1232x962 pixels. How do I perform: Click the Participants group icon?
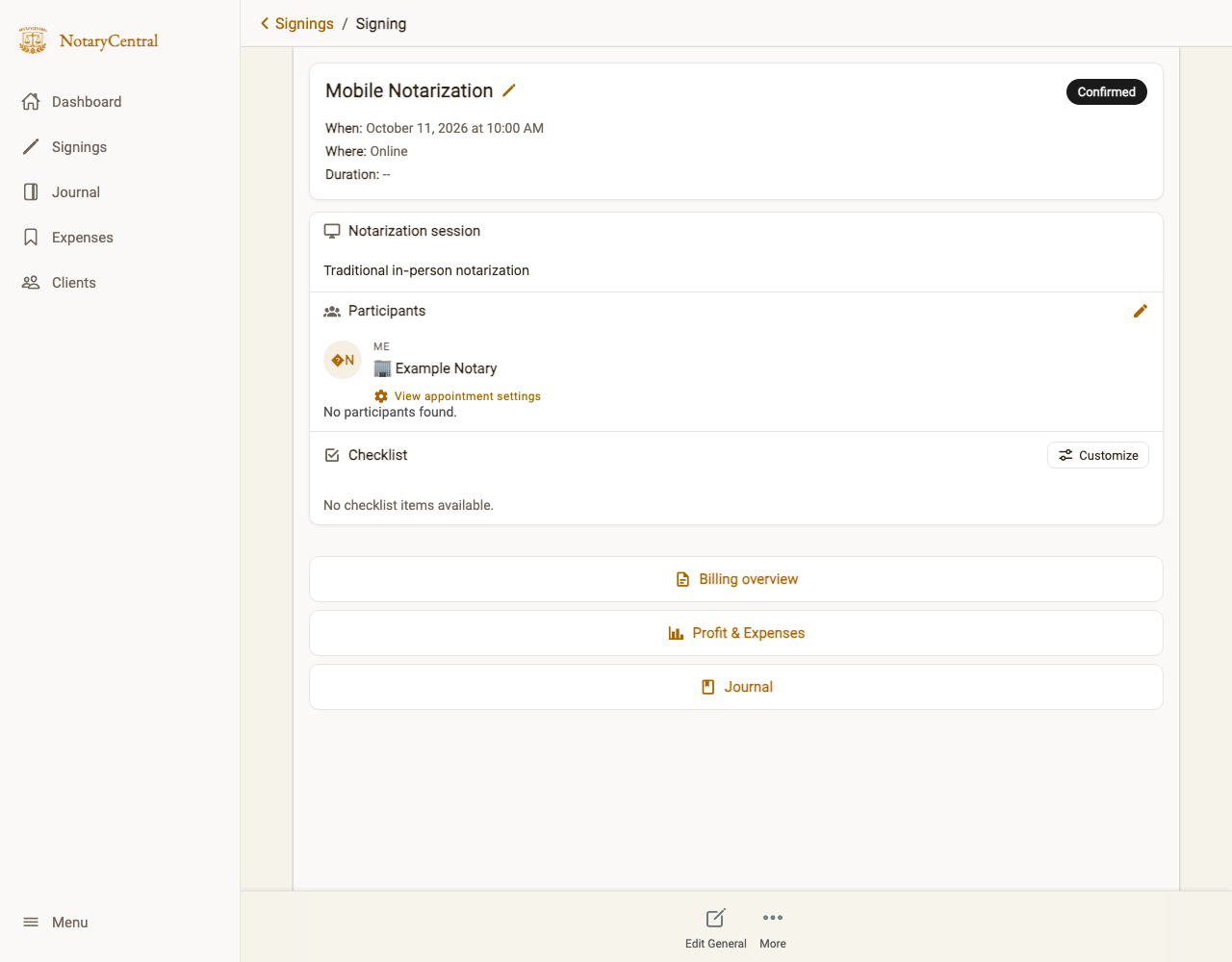point(332,312)
